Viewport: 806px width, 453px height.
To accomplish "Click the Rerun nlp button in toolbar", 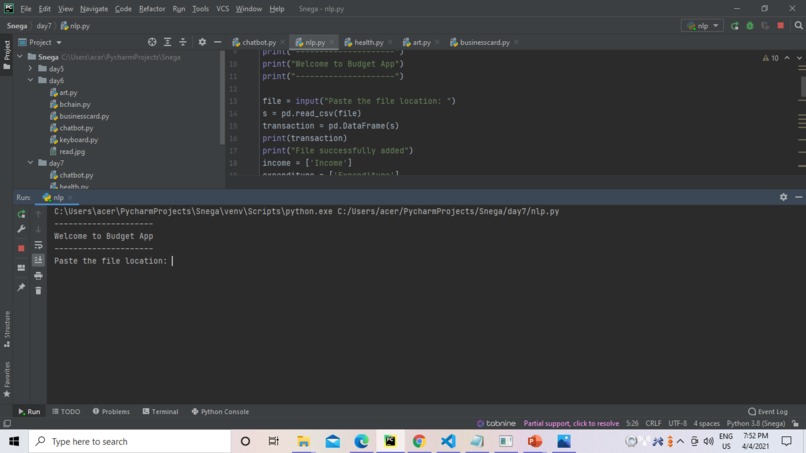I will click(x=734, y=26).
